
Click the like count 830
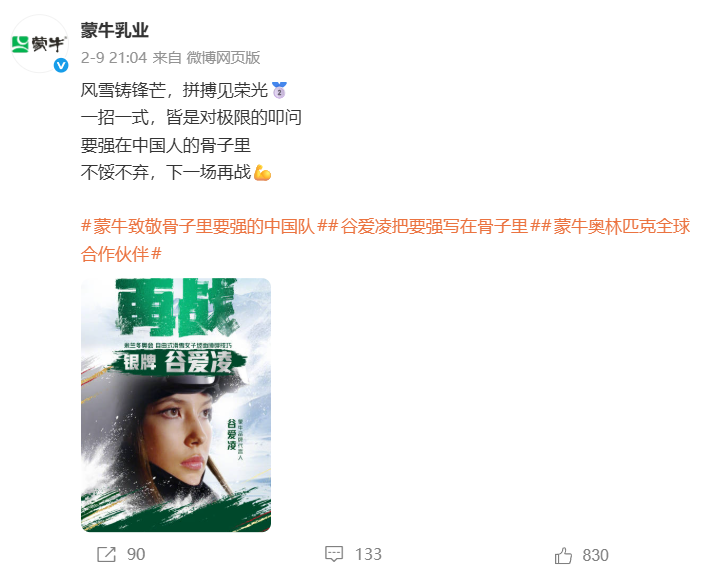tap(595, 555)
